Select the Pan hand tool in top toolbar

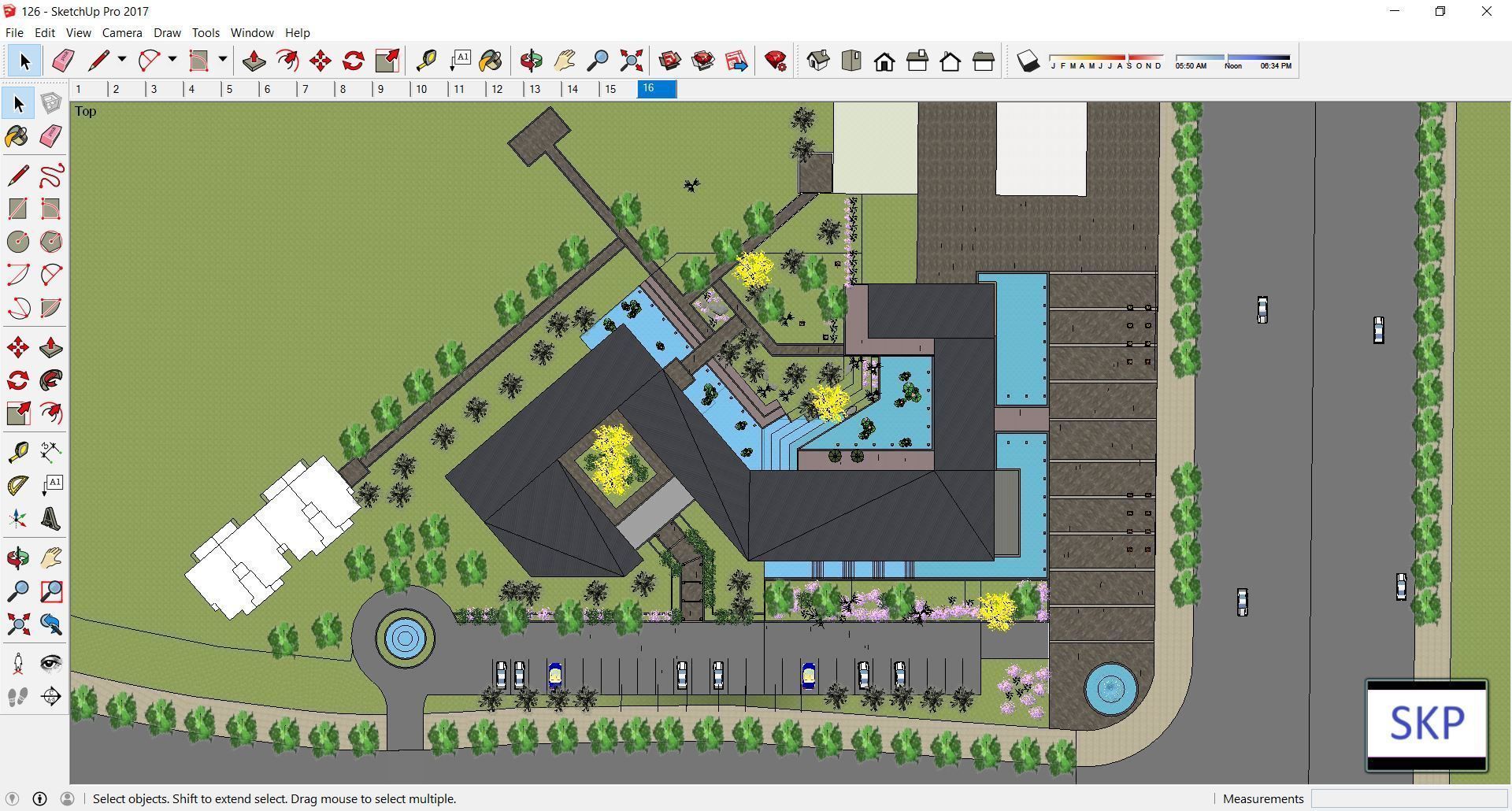(565, 61)
